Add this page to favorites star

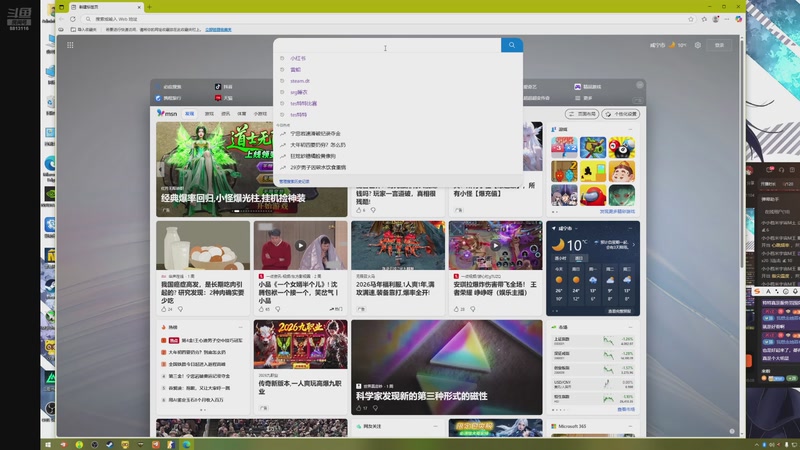click(x=691, y=19)
